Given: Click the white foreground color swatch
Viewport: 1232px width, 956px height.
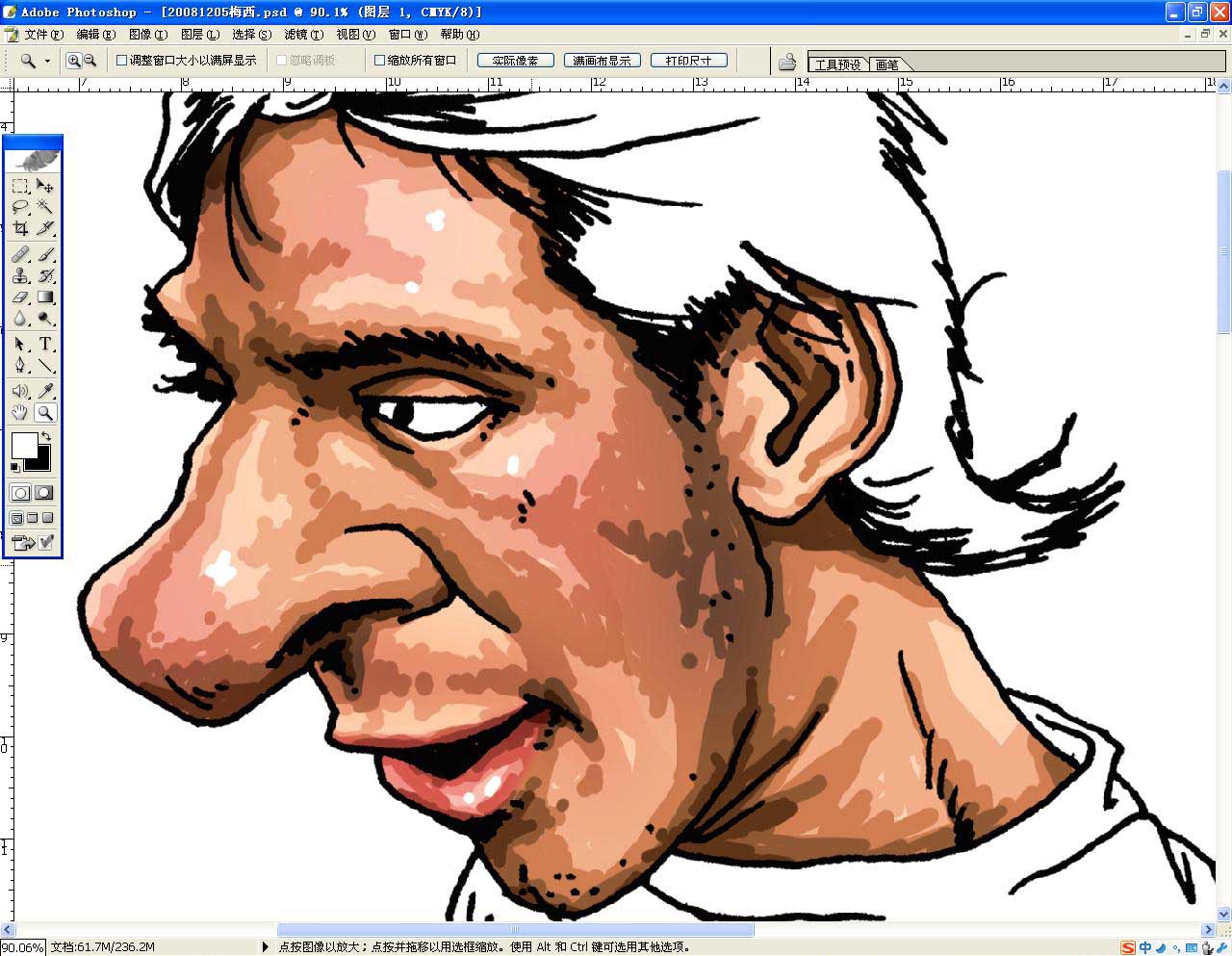Looking at the screenshot, I should tap(24, 445).
